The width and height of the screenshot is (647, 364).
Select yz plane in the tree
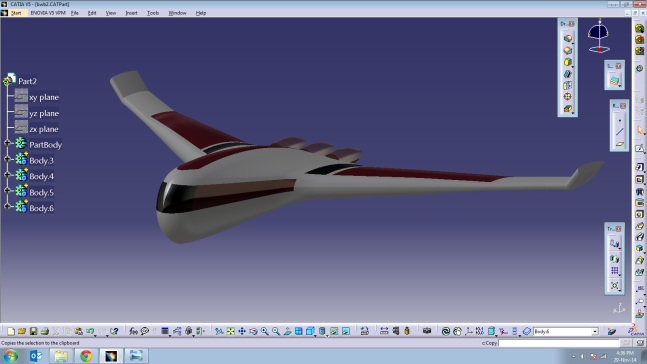point(44,113)
